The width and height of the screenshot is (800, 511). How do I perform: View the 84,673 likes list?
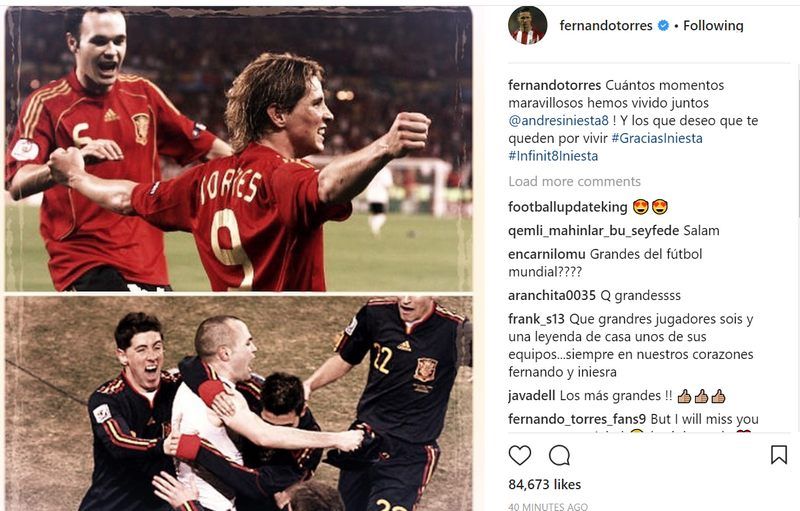544,484
